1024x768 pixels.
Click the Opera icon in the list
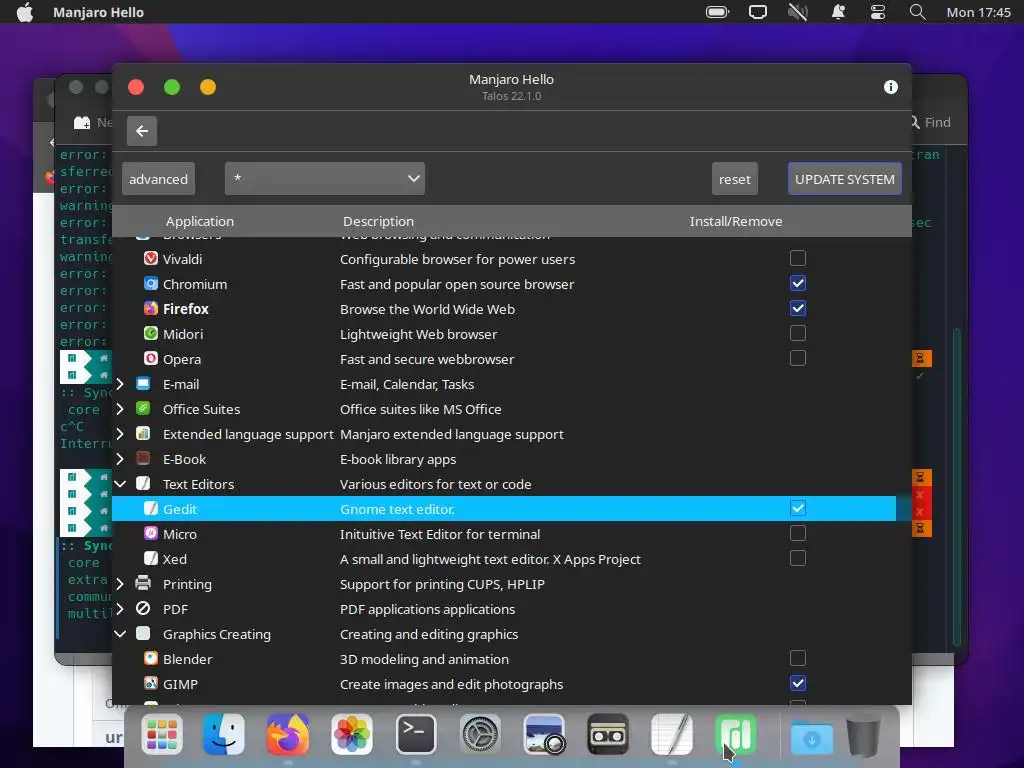point(151,359)
